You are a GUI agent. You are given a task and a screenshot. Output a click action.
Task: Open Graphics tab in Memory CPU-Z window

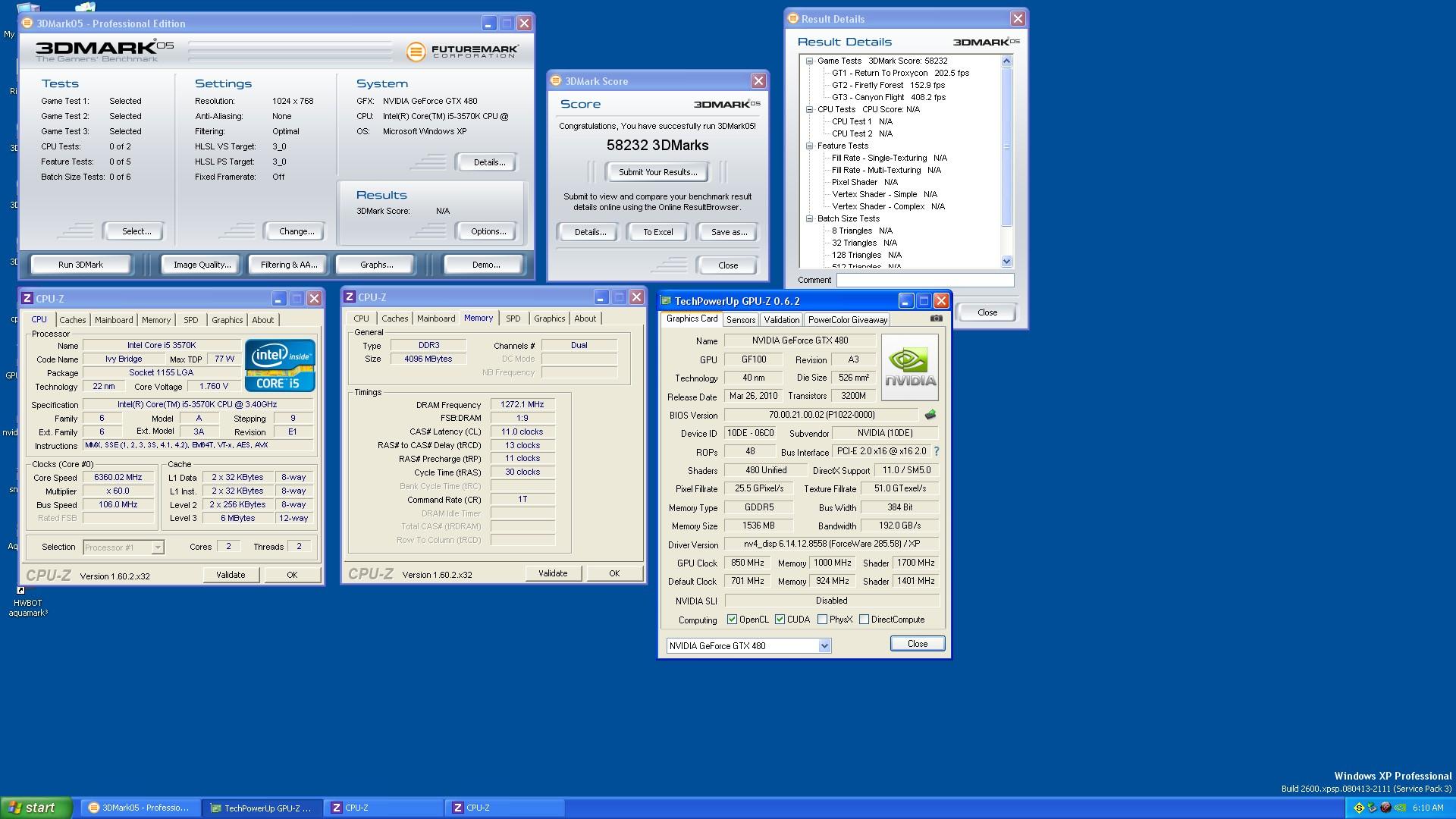click(x=550, y=318)
